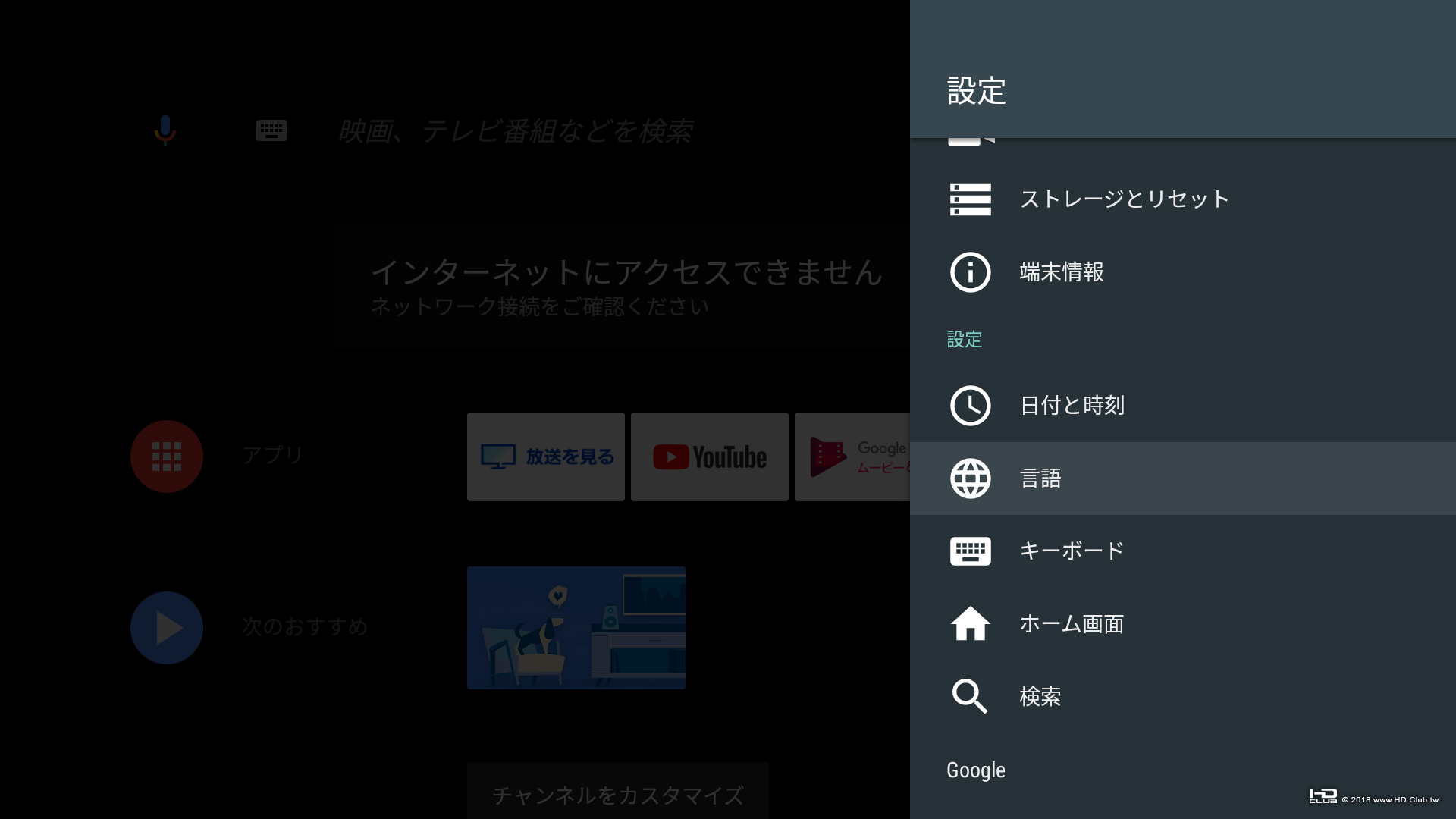The image size is (1456, 819).
Task: Click the 次のおすすめ row label
Action: (305, 626)
